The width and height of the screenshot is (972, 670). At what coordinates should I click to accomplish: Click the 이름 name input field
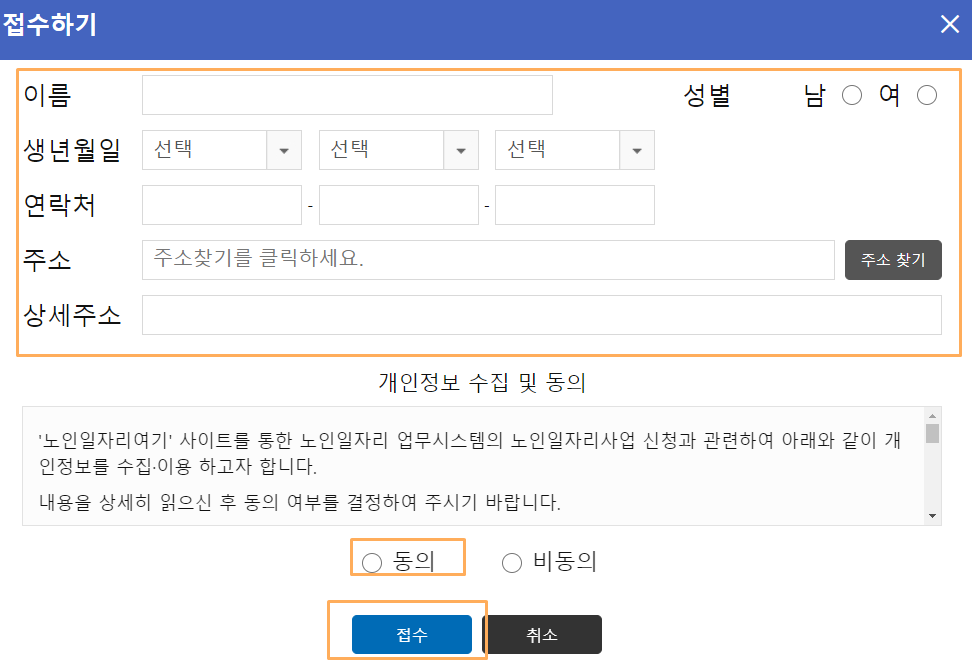[347, 95]
